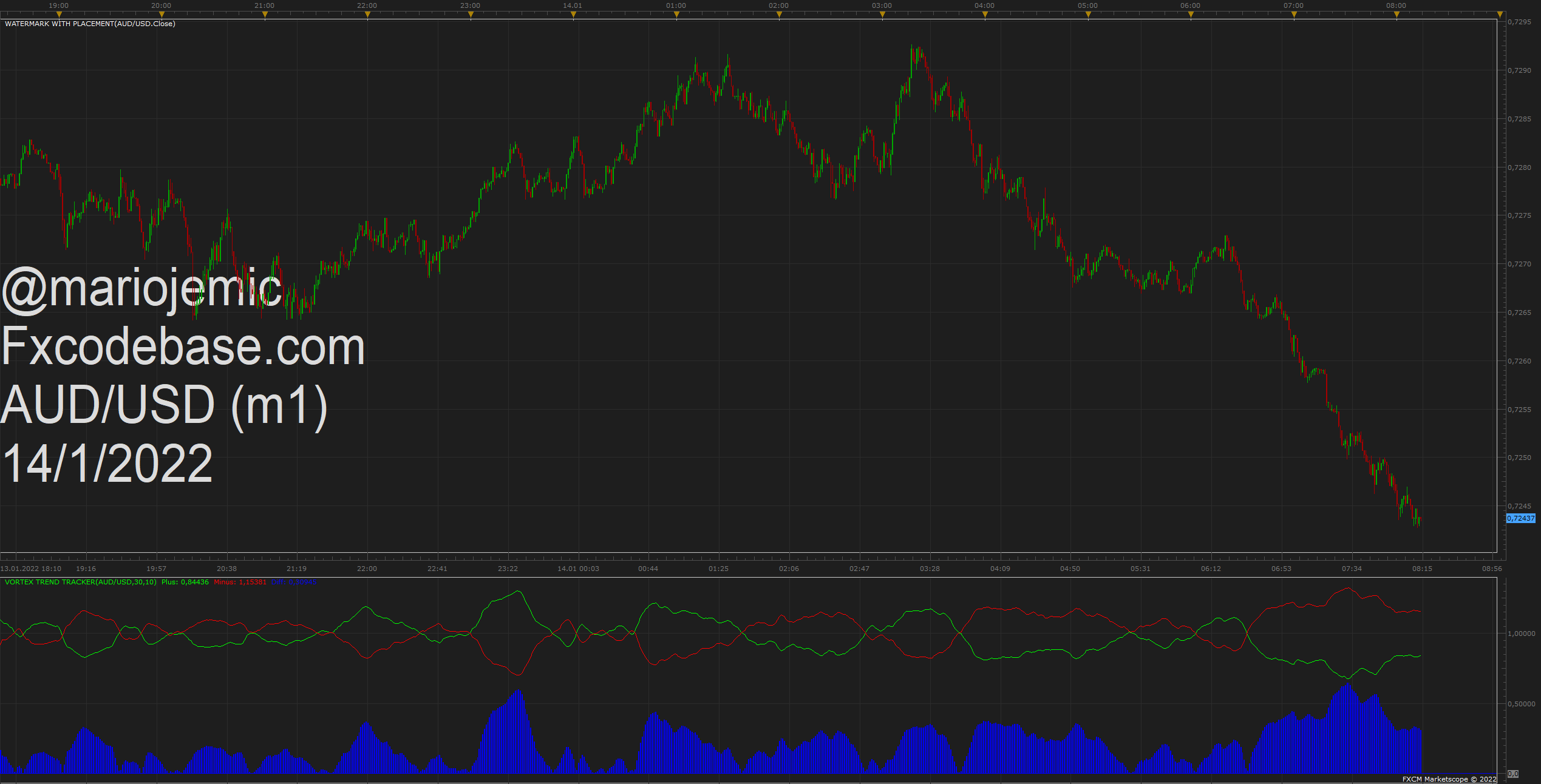The image size is (1541, 784).
Task: Click the 0,7285 price axis label
Action: 1519,119
